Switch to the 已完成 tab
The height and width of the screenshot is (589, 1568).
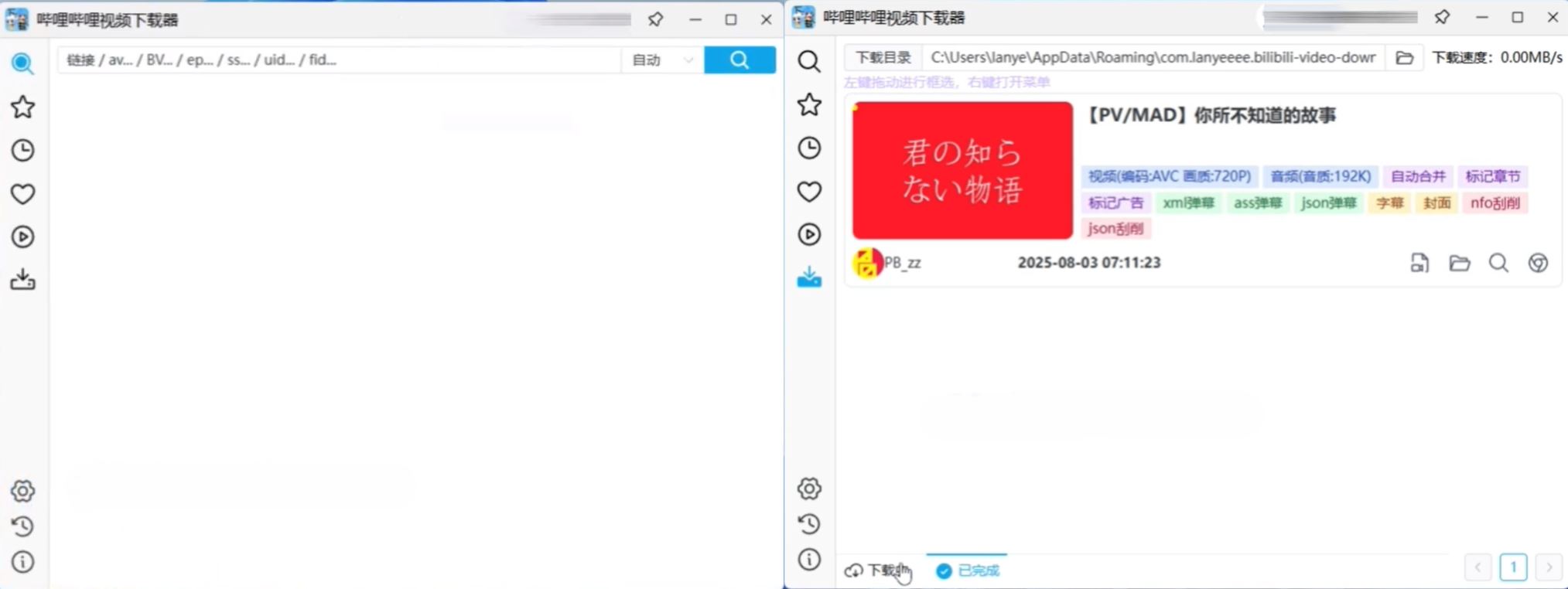[x=967, y=570]
